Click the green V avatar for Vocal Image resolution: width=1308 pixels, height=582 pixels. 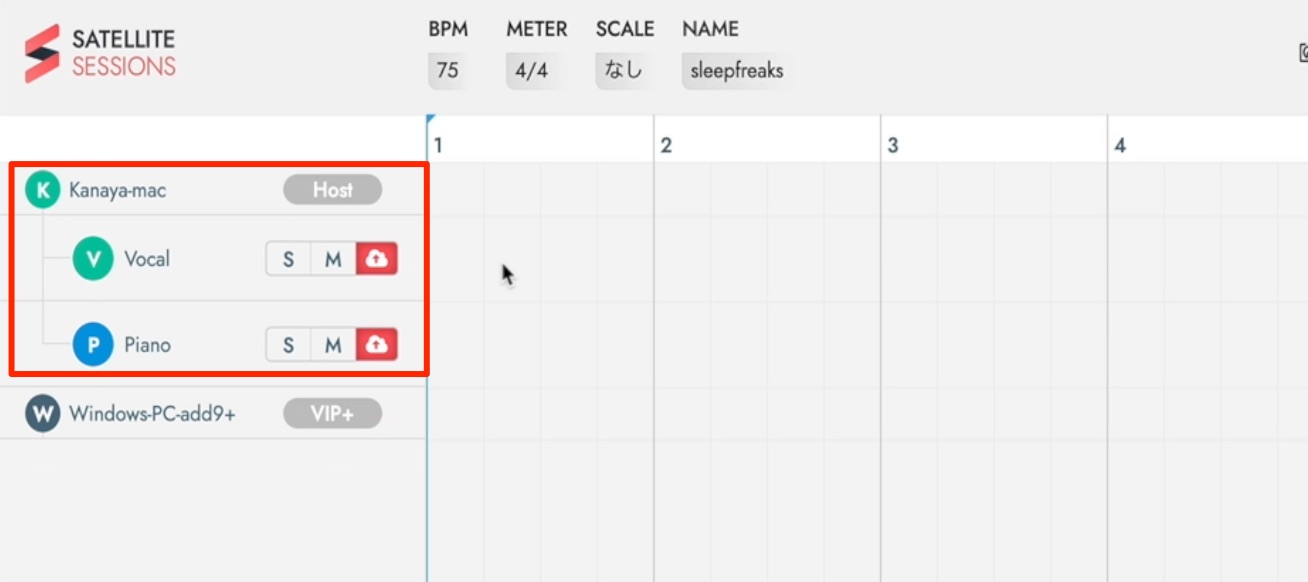point(93,259)
